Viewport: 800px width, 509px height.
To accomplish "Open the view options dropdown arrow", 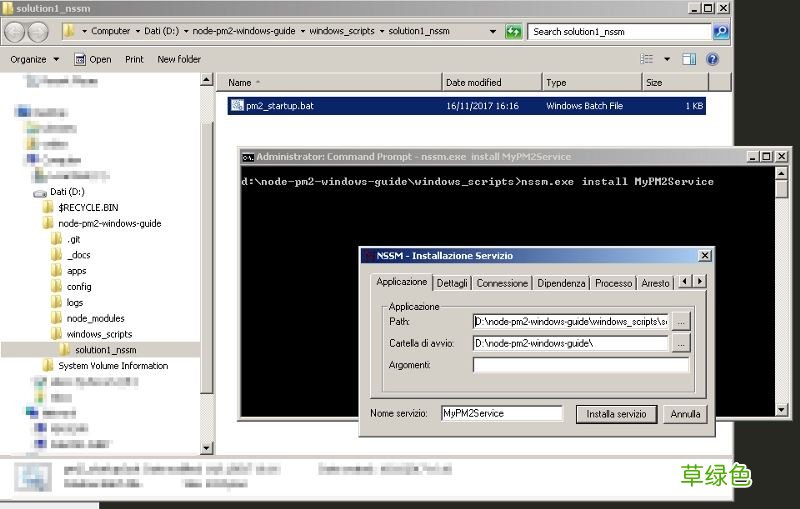I will pyautogui.click(x=667, y=59).
